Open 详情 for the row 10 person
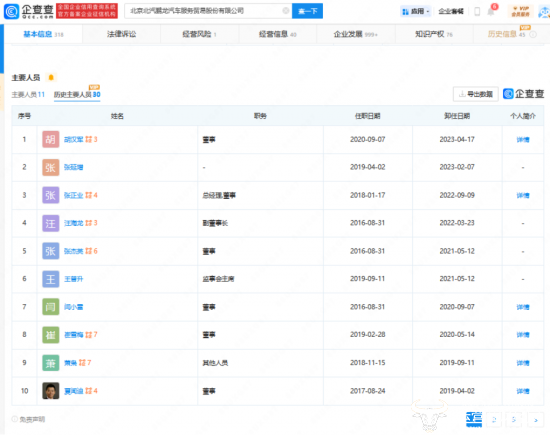This screenshot has width=550, height=435. [523, 391]
